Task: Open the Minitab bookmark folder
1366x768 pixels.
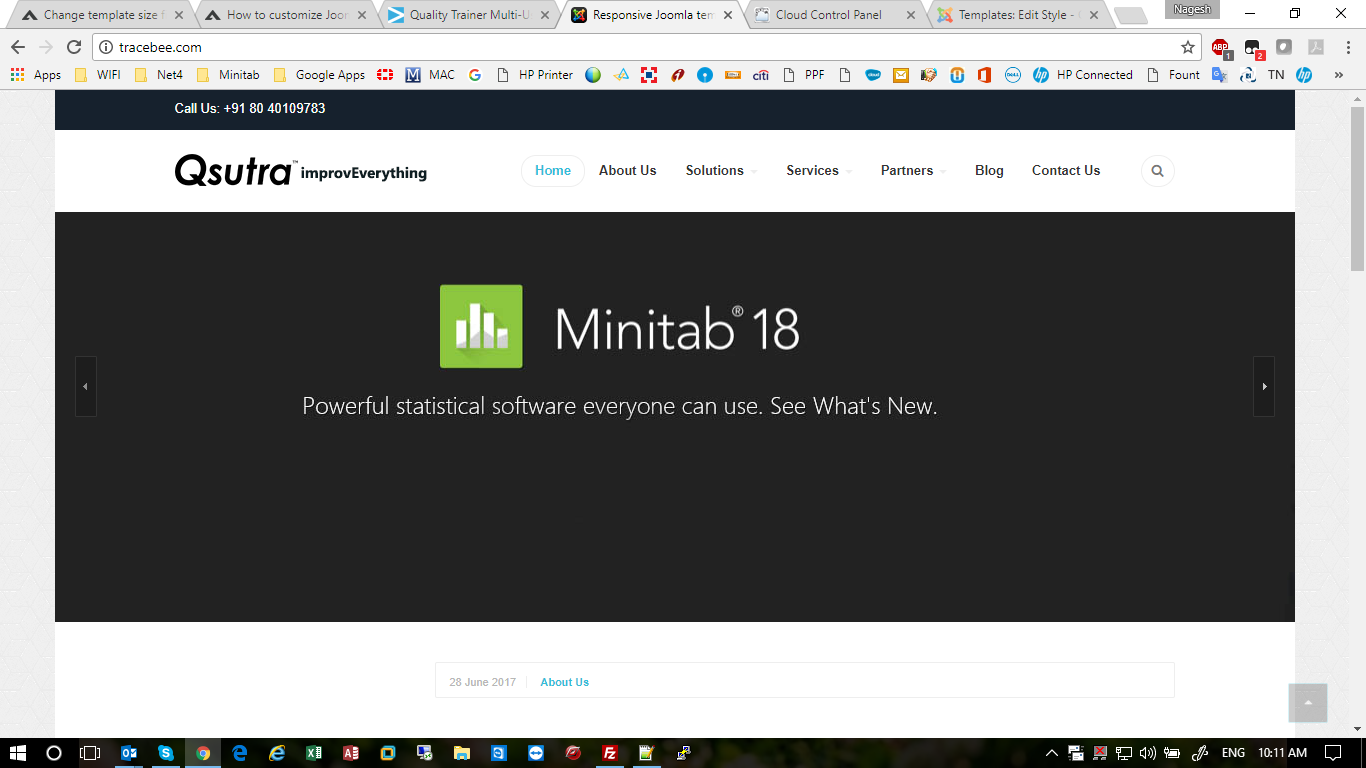Action: 228,75
